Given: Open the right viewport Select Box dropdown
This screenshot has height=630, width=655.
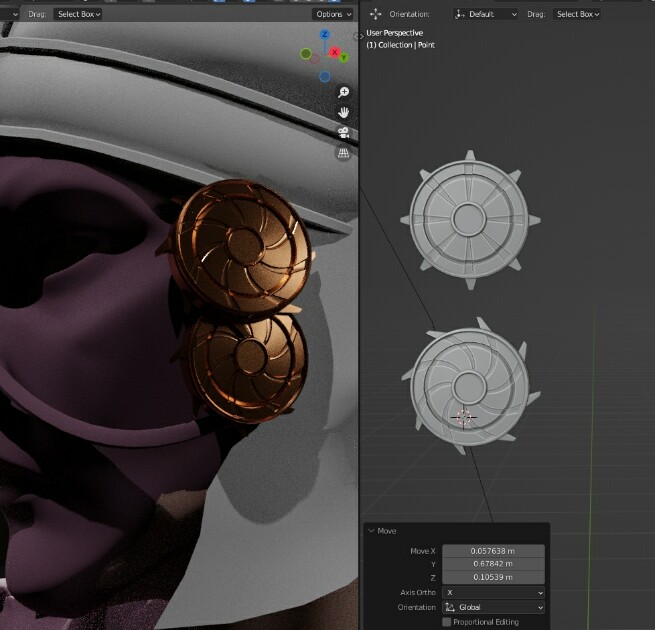Looking at the screenshot, I should pyautogui.click(x=578, y=14).
